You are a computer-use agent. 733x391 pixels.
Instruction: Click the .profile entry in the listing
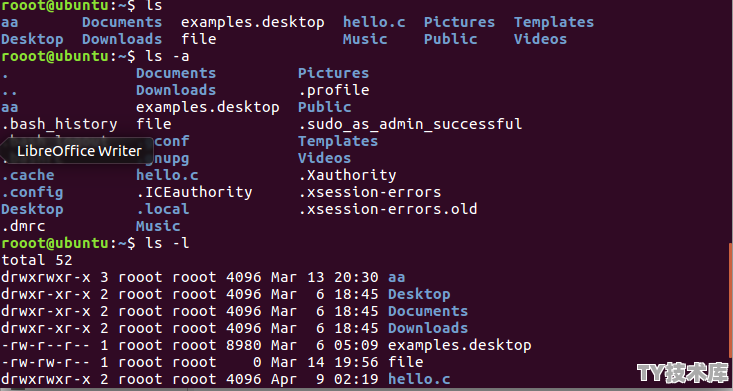coord(334,91)
